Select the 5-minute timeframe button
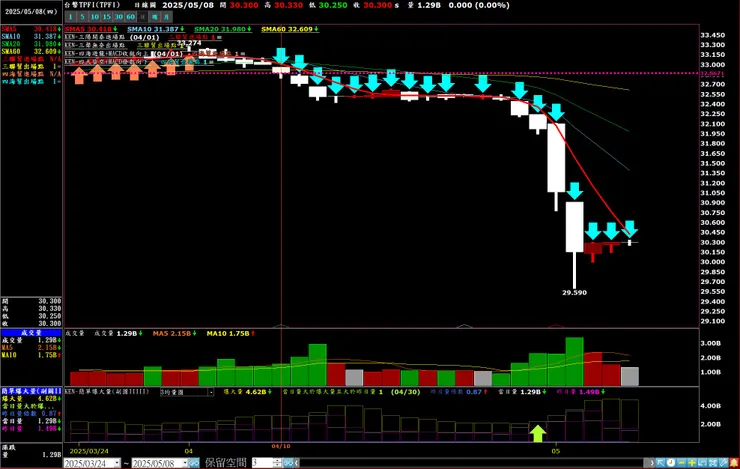This screenshot has width=740, height=469. click(x=82, y=17)
